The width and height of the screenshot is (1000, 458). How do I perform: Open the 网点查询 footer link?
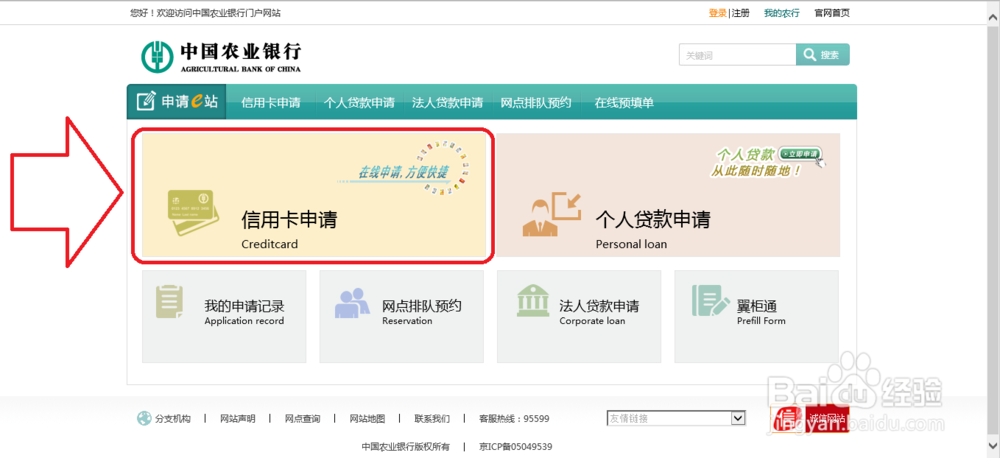pos(302,419)
